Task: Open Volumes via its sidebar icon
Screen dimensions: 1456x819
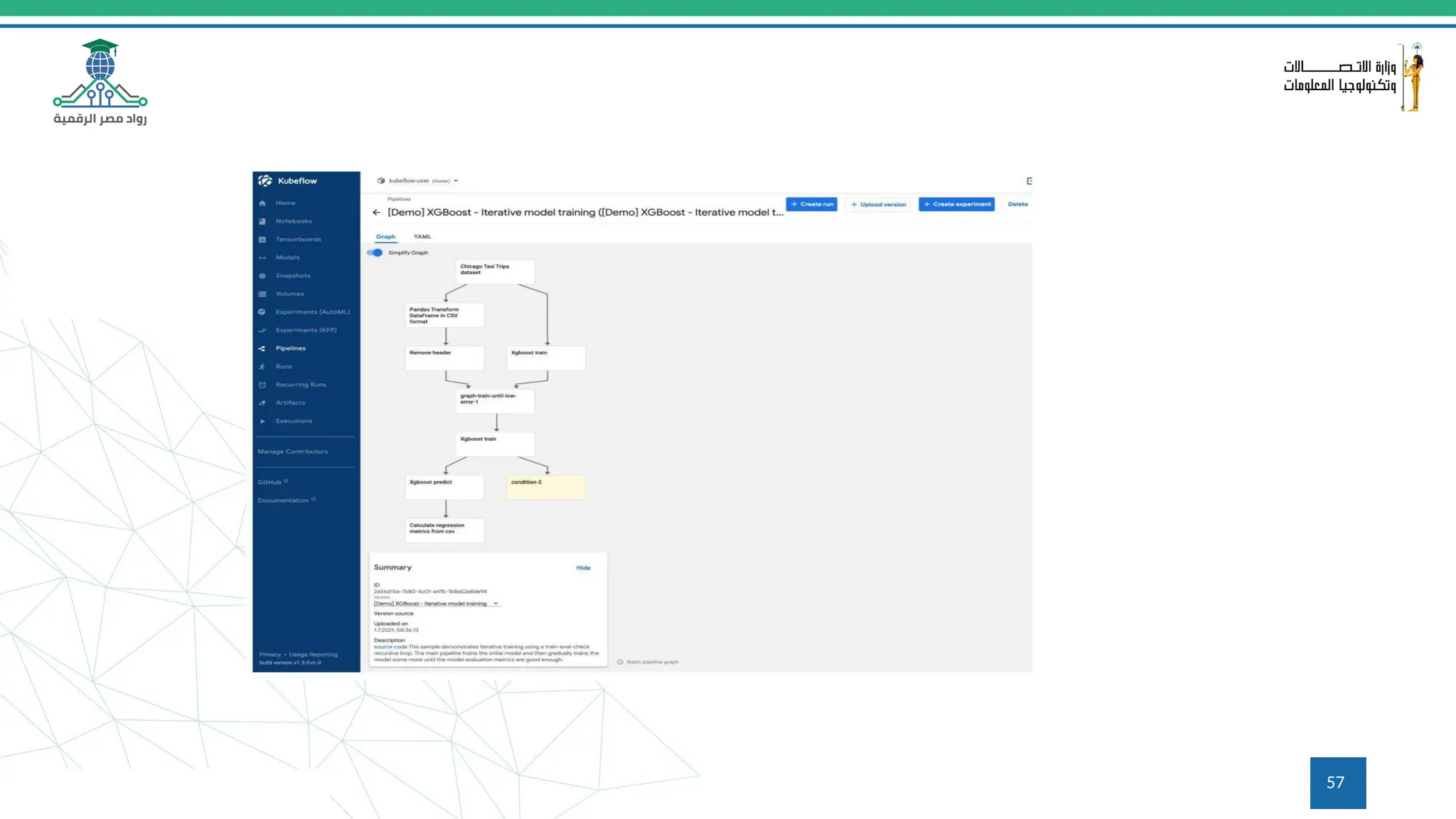Action: 262,294
